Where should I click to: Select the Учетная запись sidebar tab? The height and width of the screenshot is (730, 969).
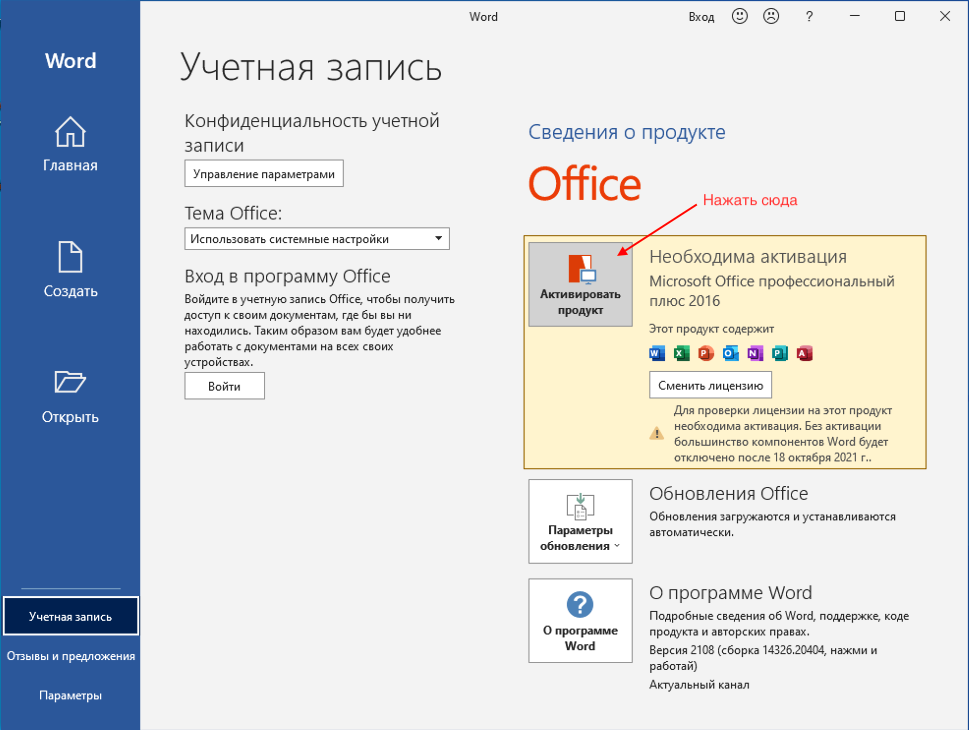70,616
